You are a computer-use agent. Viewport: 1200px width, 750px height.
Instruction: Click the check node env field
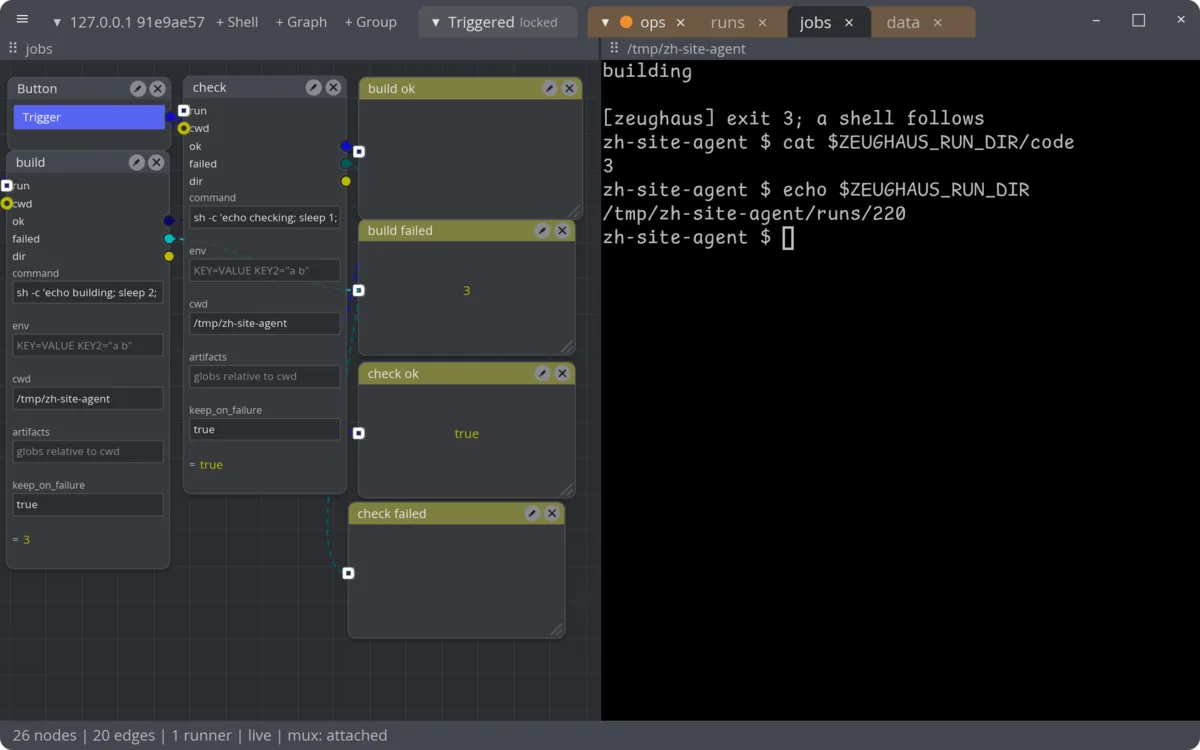tap(265, 270)
